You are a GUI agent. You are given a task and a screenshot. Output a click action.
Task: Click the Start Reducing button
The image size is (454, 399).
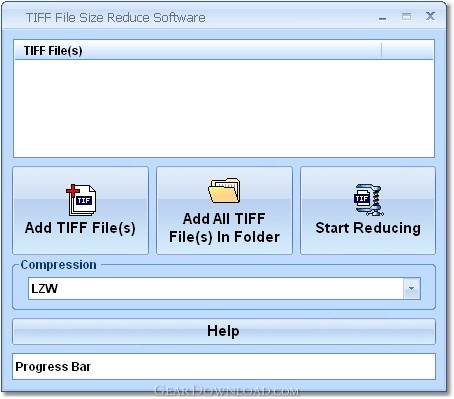(x=368, y=210)
